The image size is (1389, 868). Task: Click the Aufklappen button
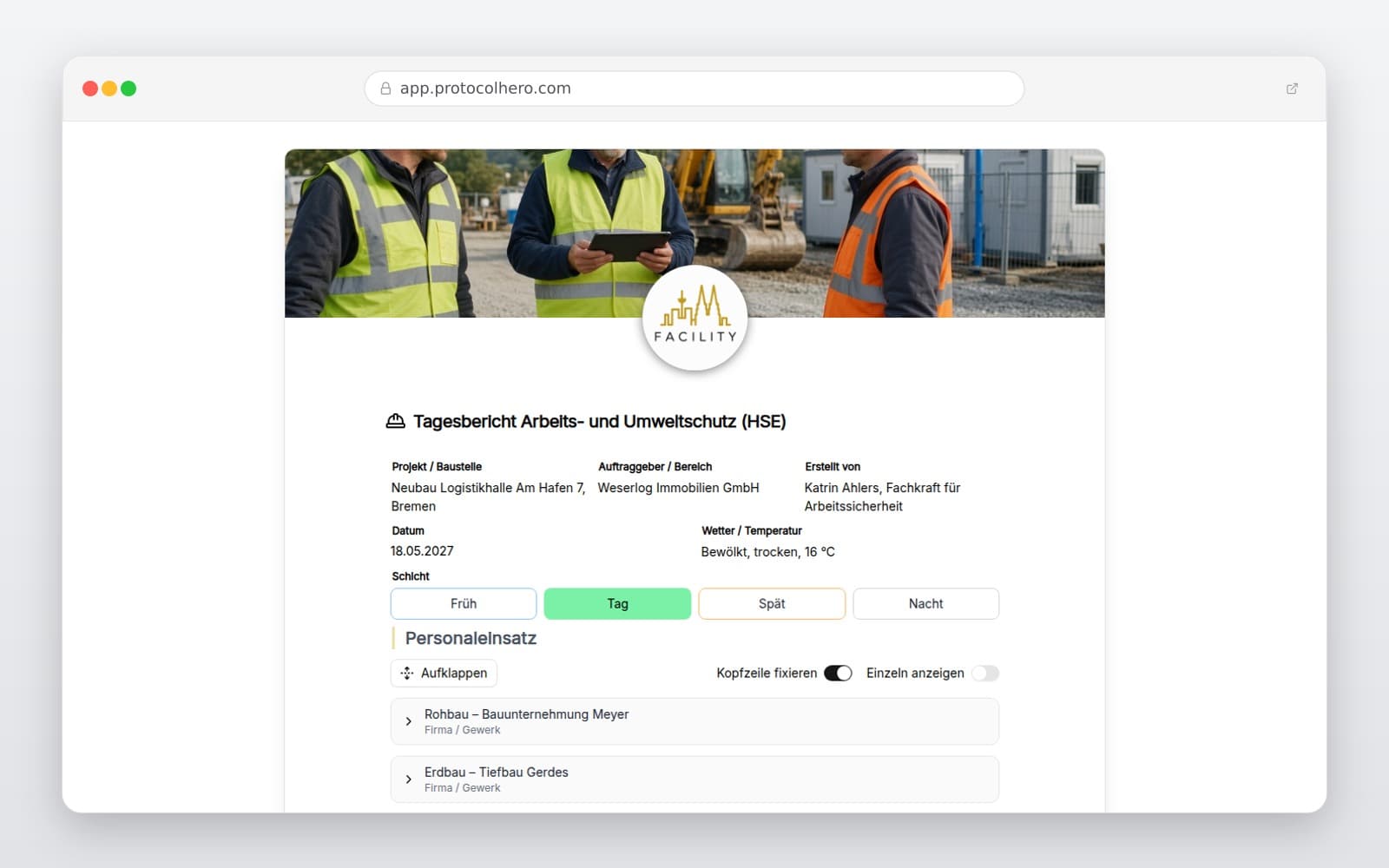(x=444, y=674)
